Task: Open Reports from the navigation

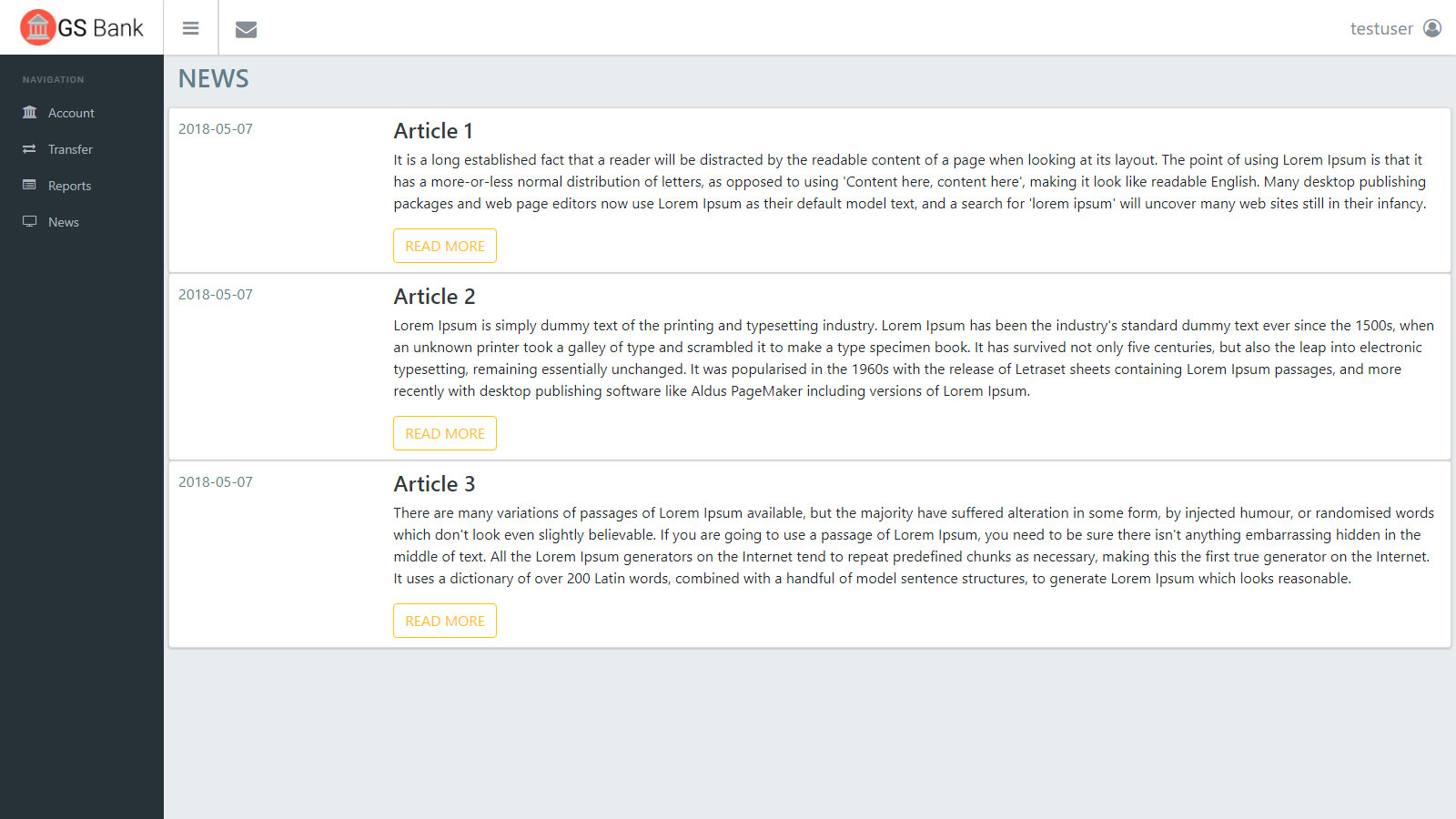Action: [x=69, y=186]
